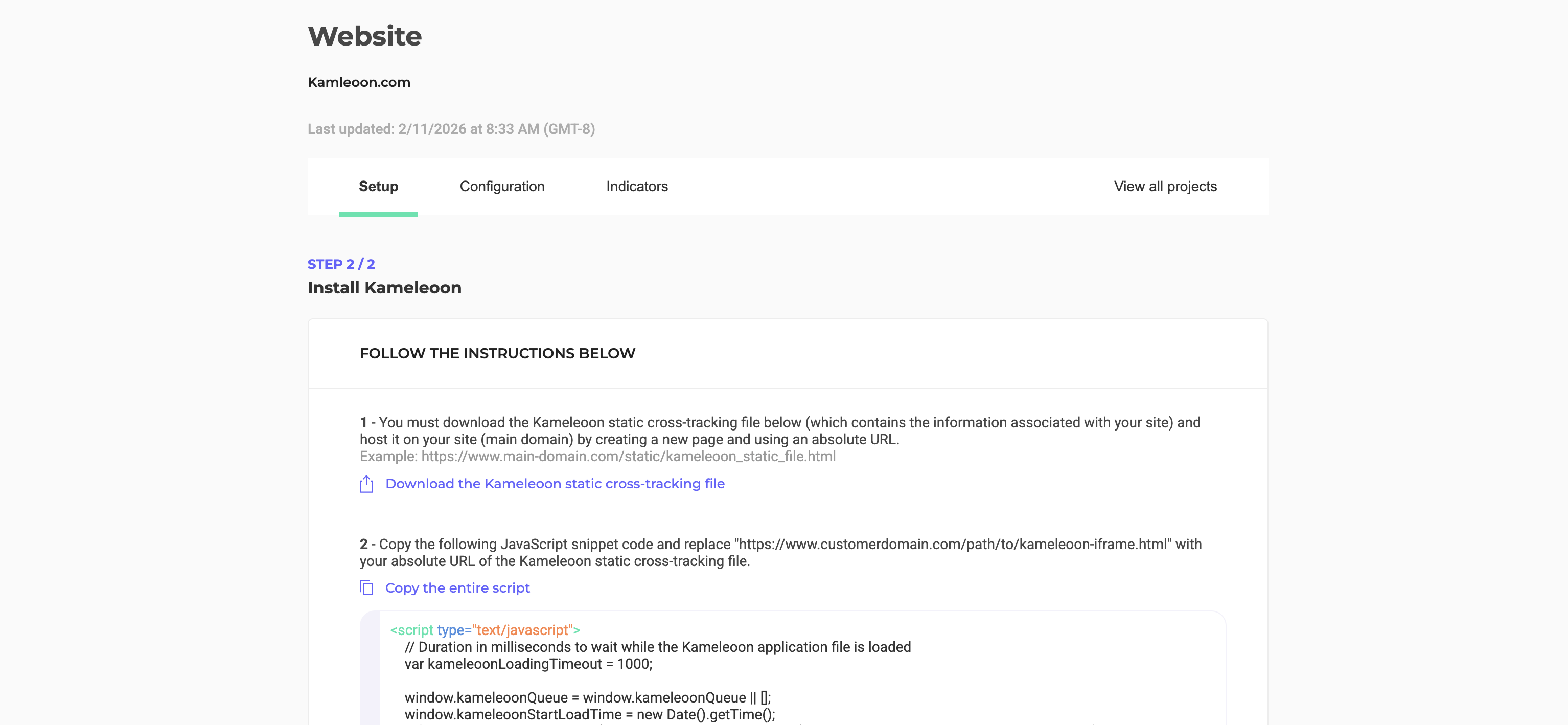This screenshot has width=1568, height=725.
Task: Click the Install Kameleoon heading
Action: coord(384,288)
